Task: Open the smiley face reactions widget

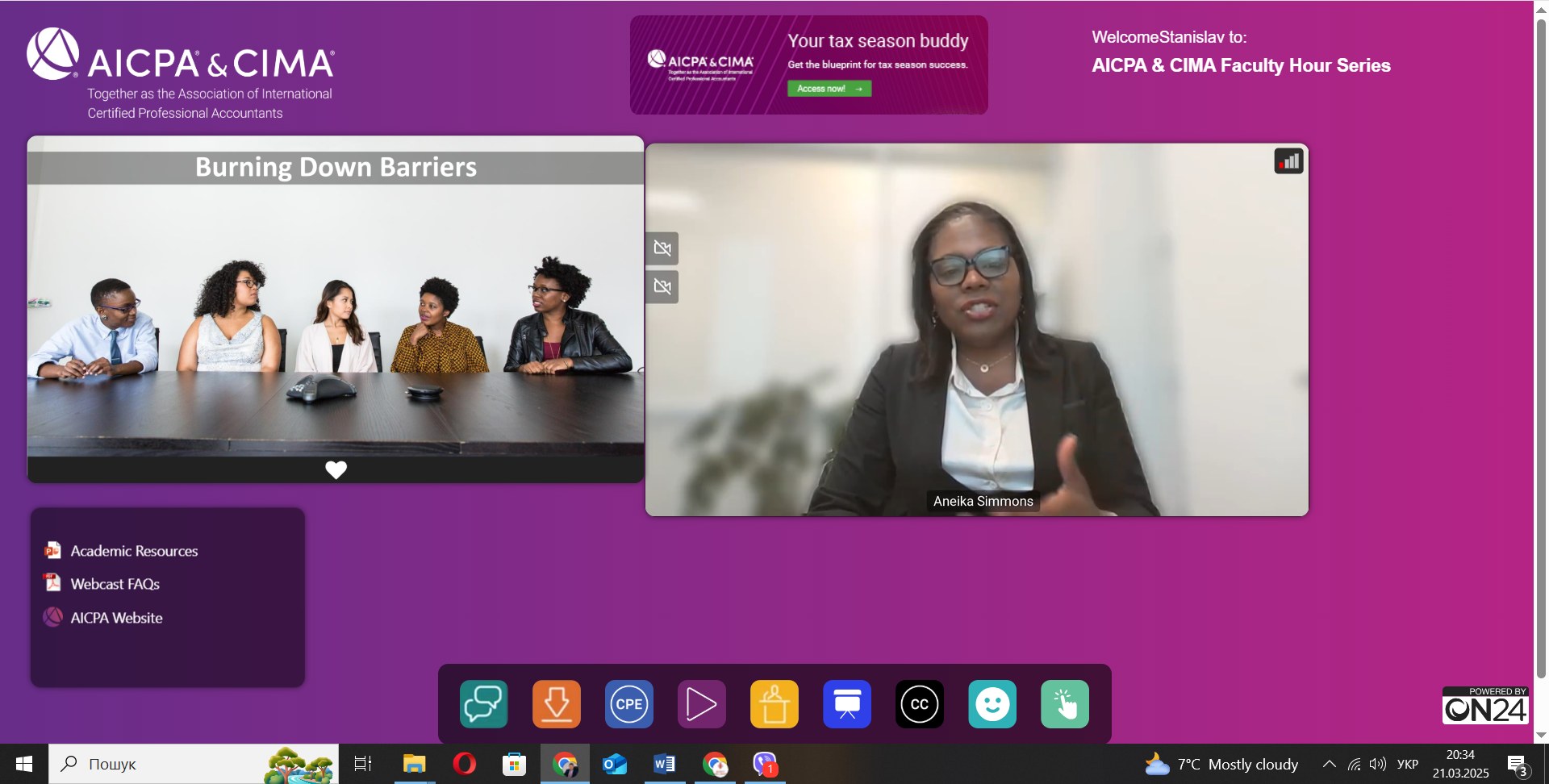Action: (x=992, y=704)
